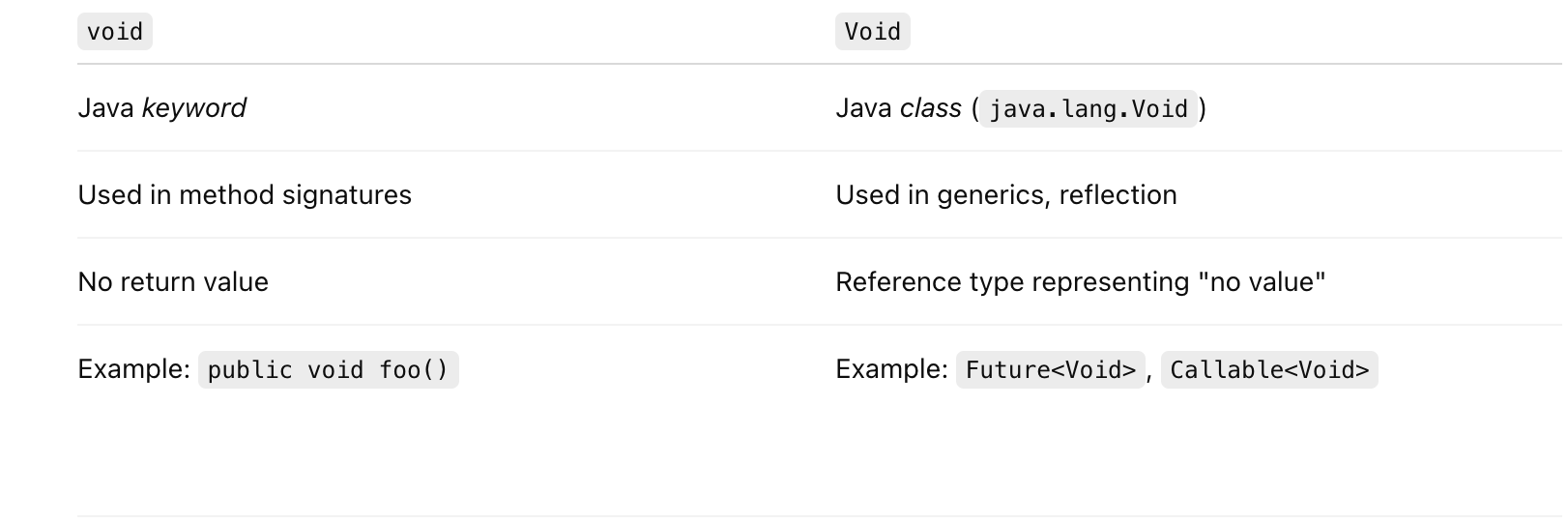Click the word Java before class

[863, 108]
